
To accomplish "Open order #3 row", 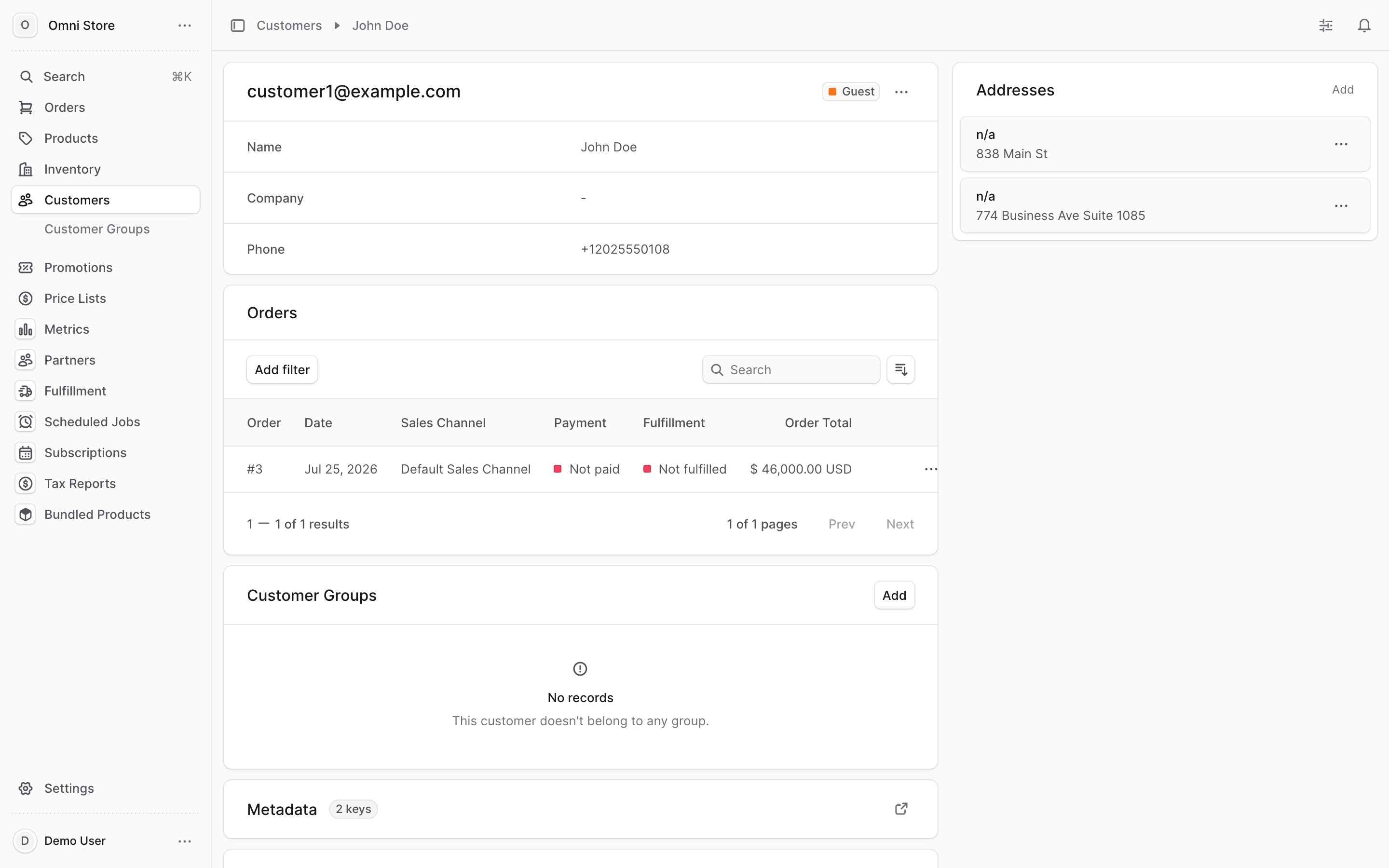I will (x=580, y=469).
